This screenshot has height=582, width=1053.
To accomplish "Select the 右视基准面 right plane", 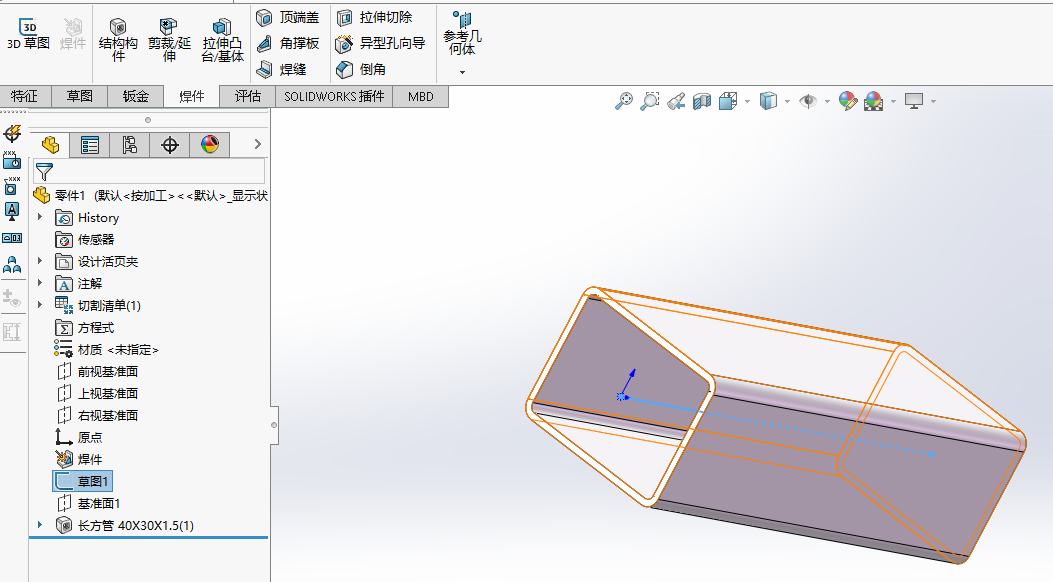I will [x=97, y=416].
